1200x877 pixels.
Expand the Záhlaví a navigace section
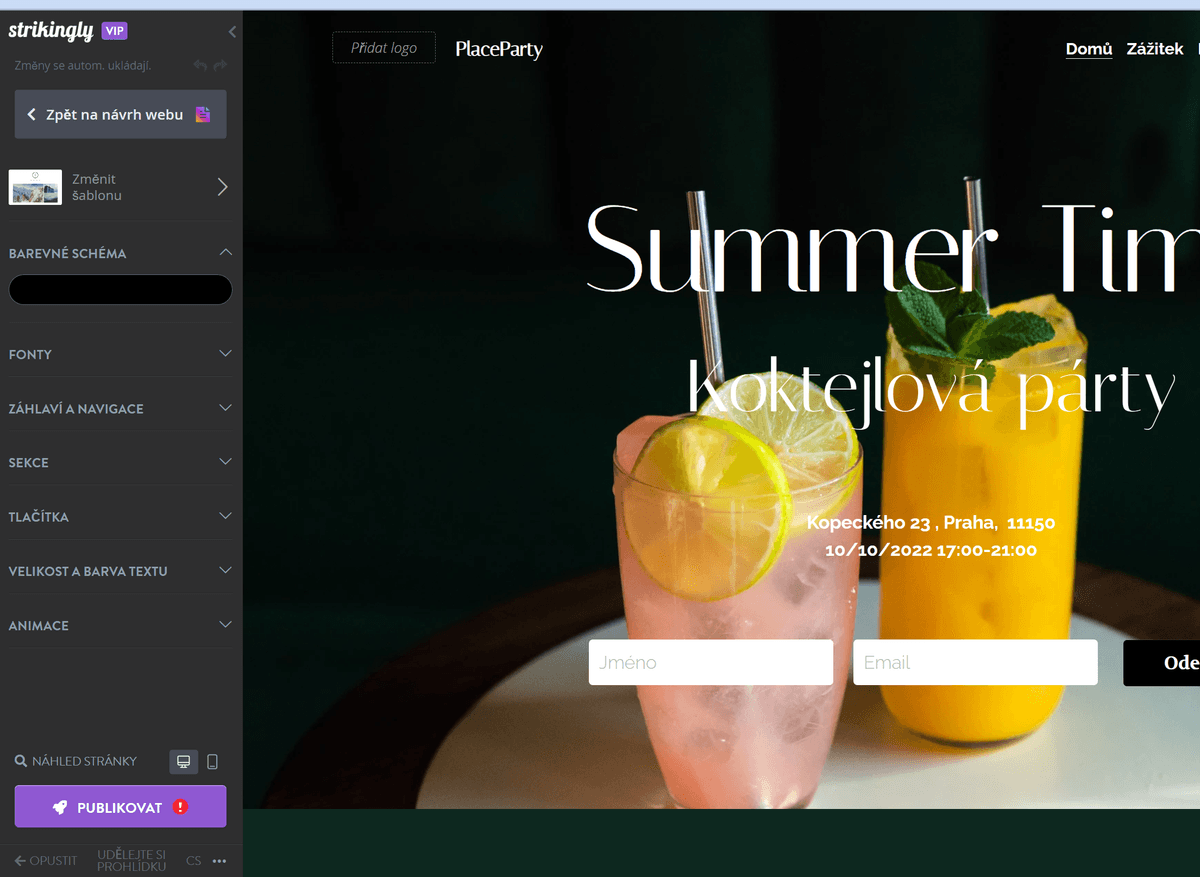coord(120,408)
